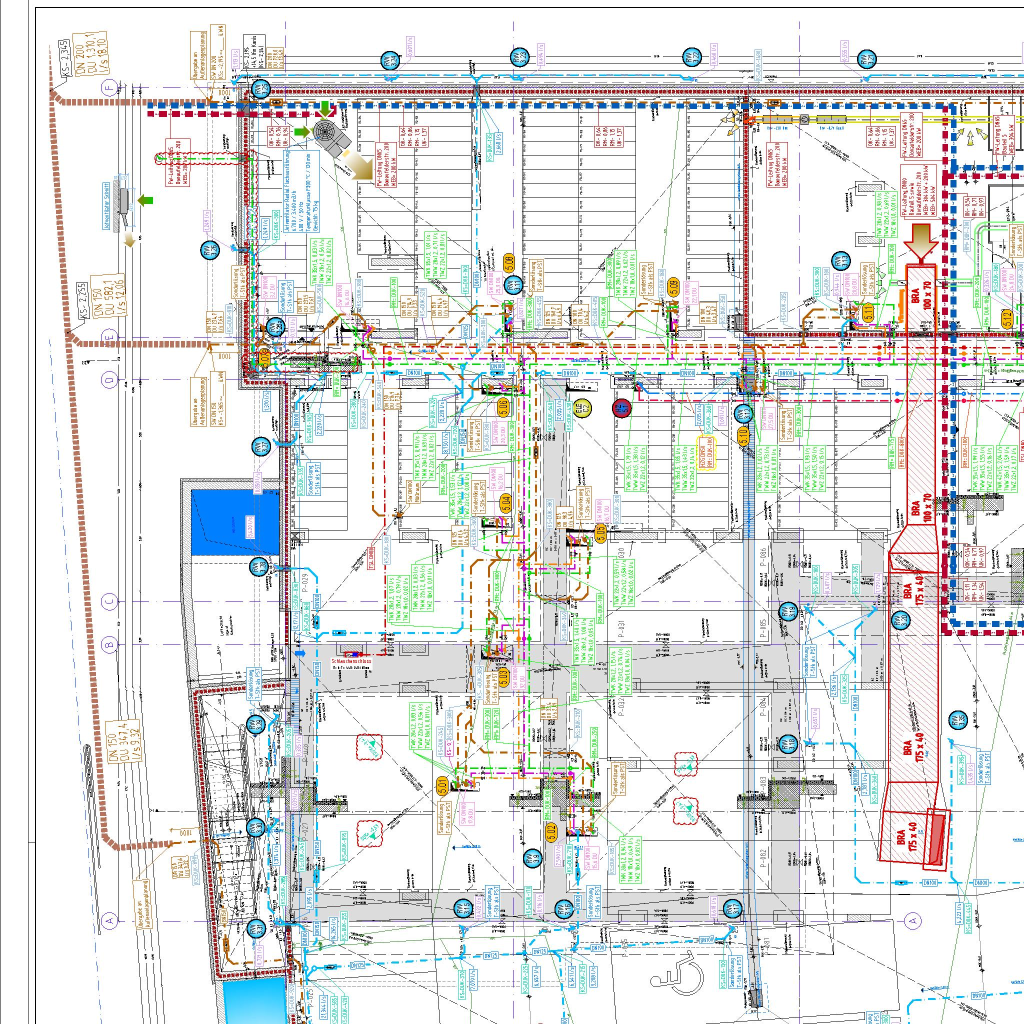Click the red and blue circular marker
This screenshot has width=1024, height=1024.
point(622,407)
